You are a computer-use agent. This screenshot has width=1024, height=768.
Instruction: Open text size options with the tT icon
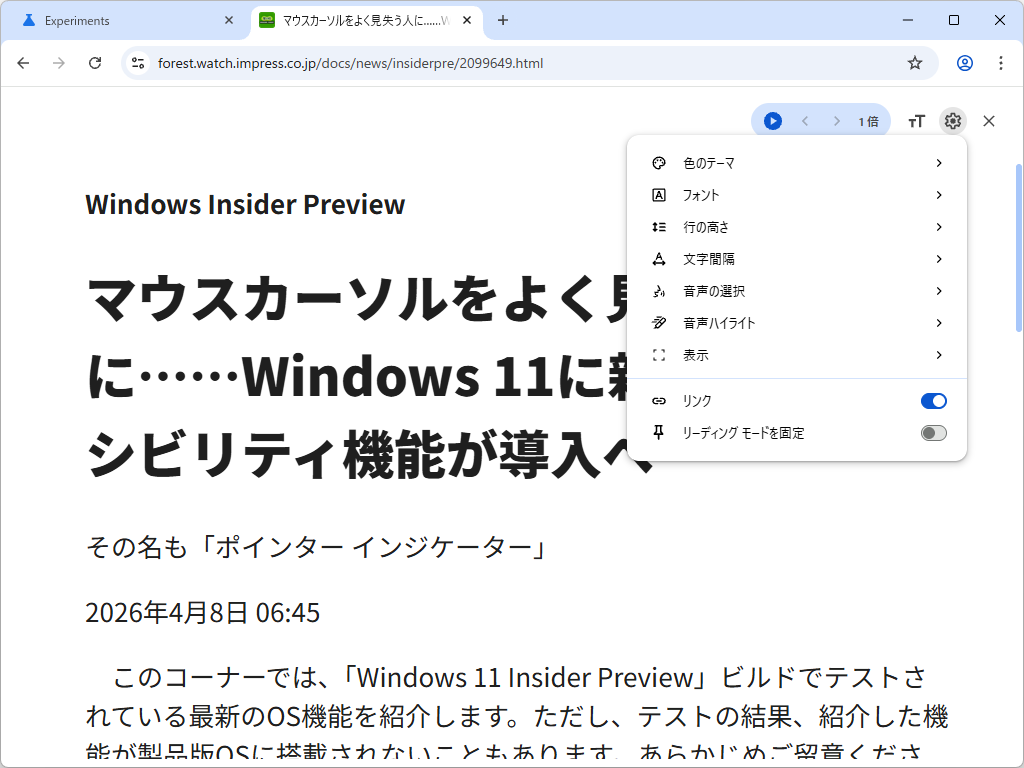(916, 121)
